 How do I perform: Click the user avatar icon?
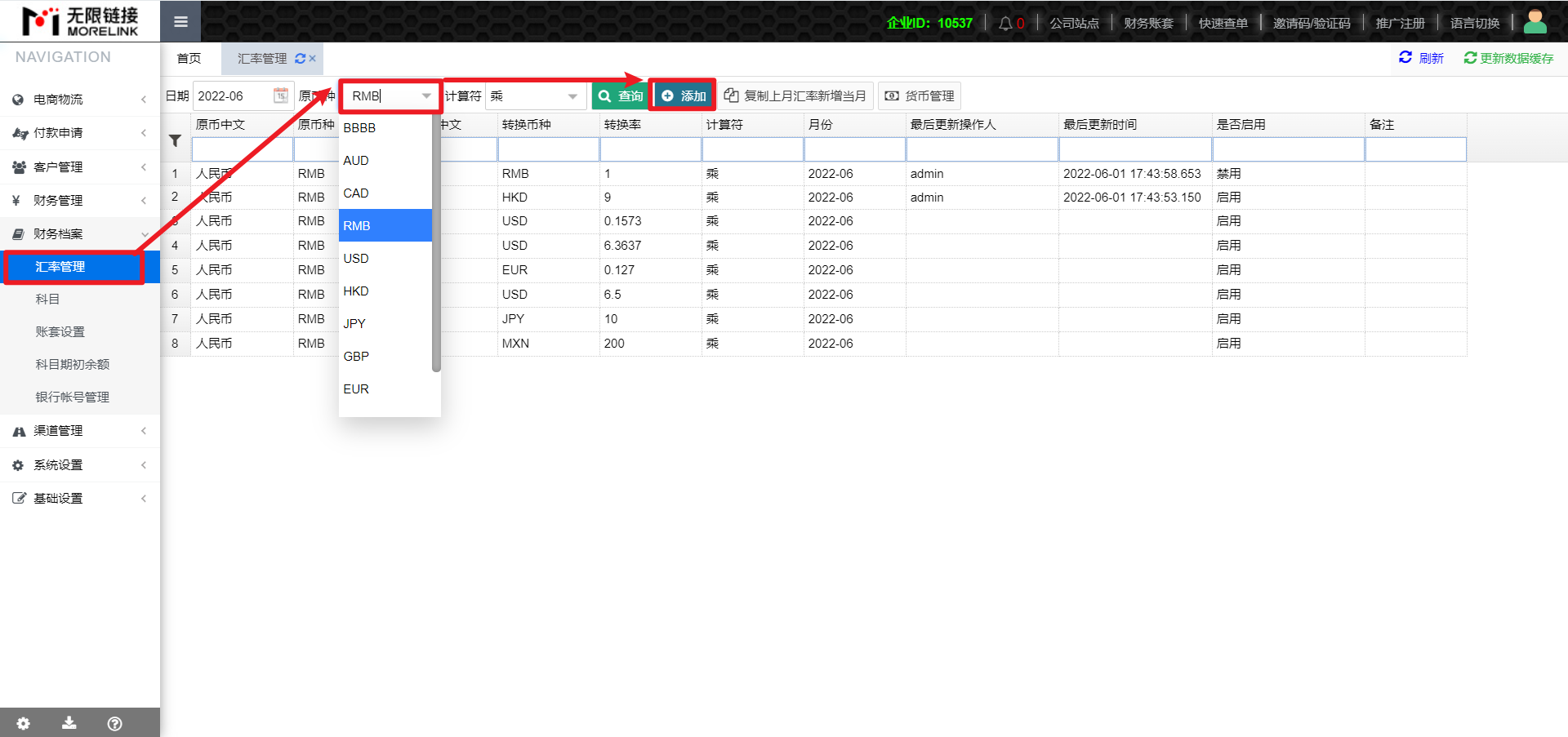1535,22
